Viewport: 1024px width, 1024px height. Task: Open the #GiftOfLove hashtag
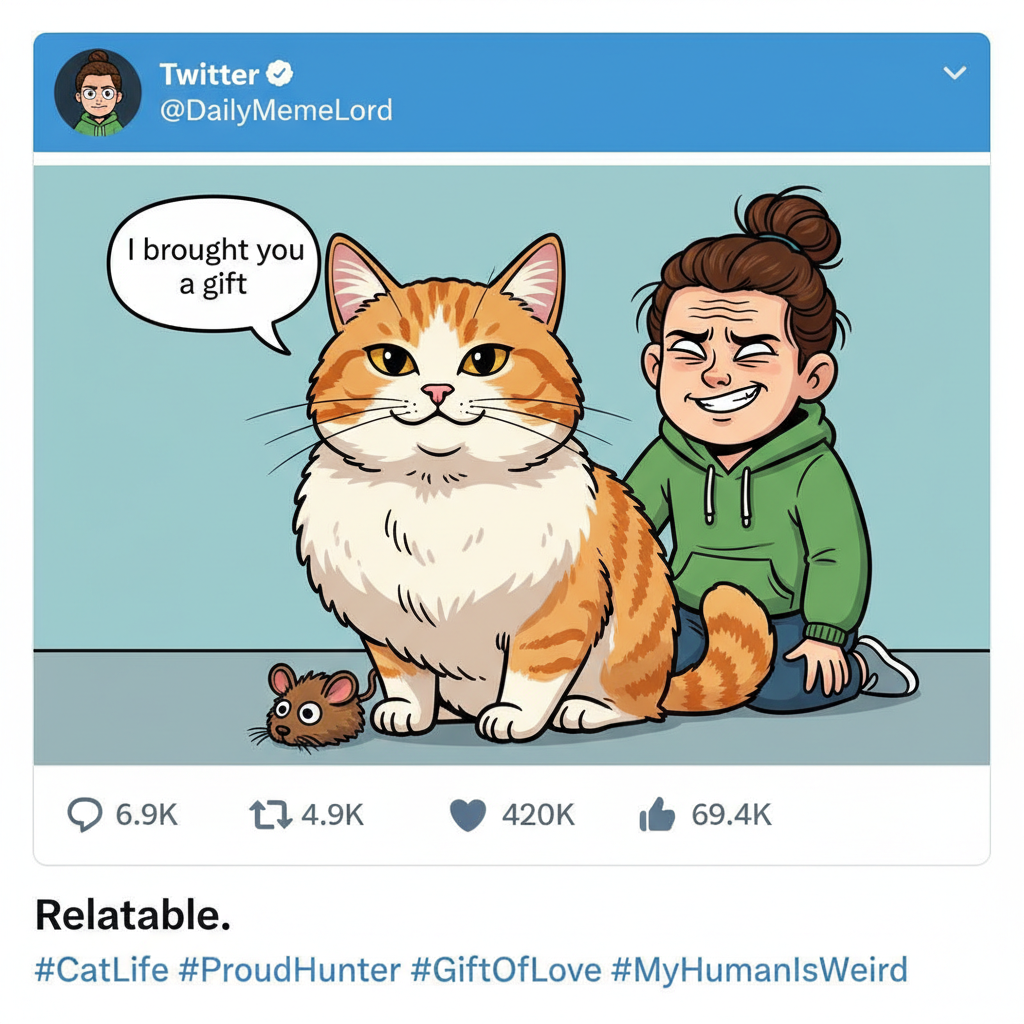click(506, 969)
